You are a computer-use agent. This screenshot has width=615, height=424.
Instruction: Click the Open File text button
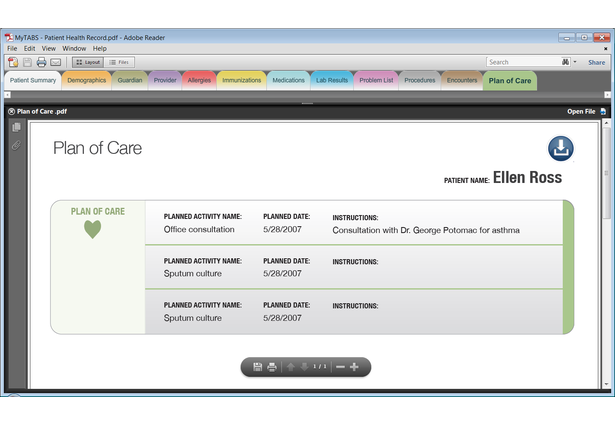(x=581, y=111)
